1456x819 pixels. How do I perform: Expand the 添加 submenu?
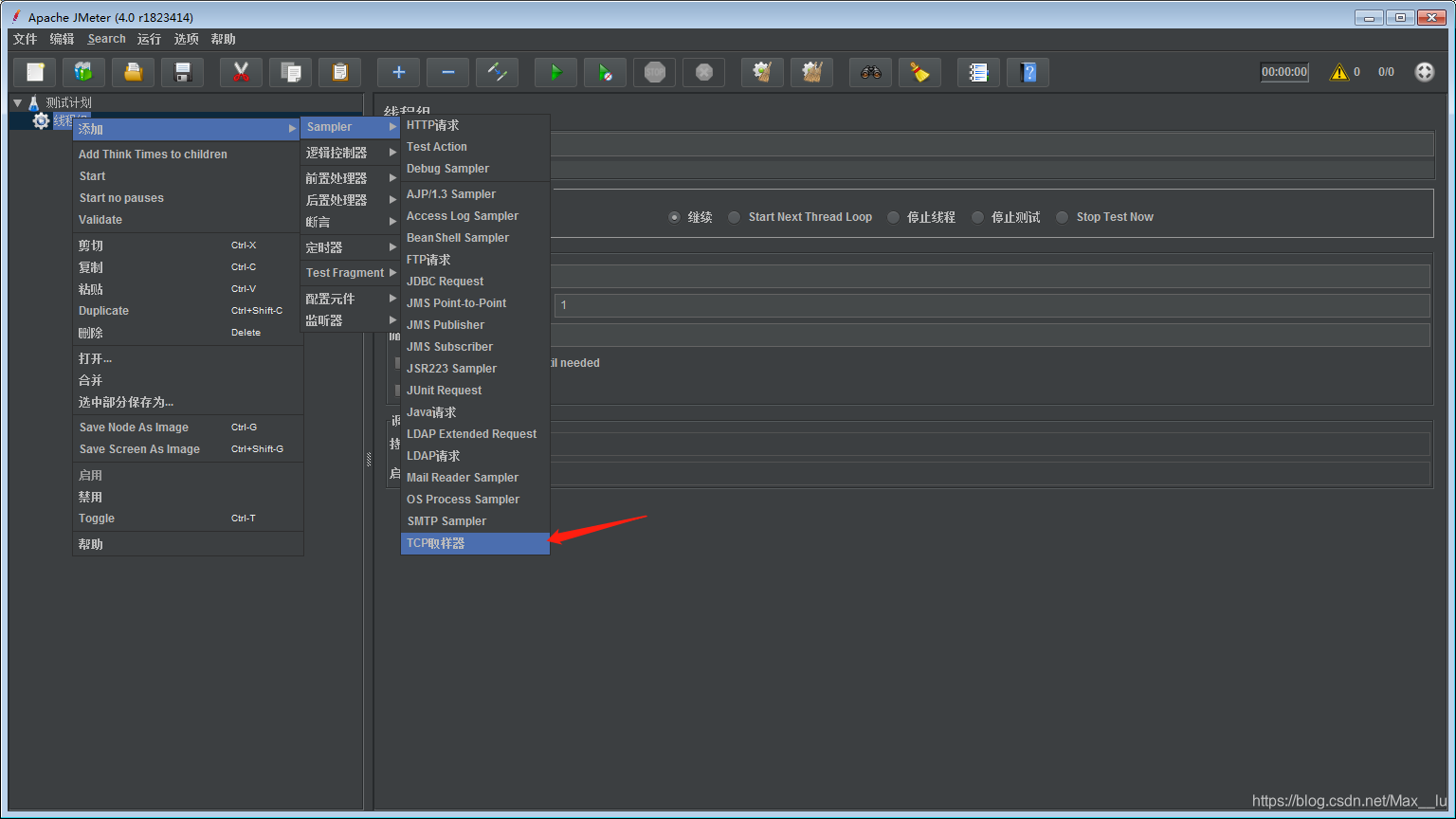tap(188, 129)
